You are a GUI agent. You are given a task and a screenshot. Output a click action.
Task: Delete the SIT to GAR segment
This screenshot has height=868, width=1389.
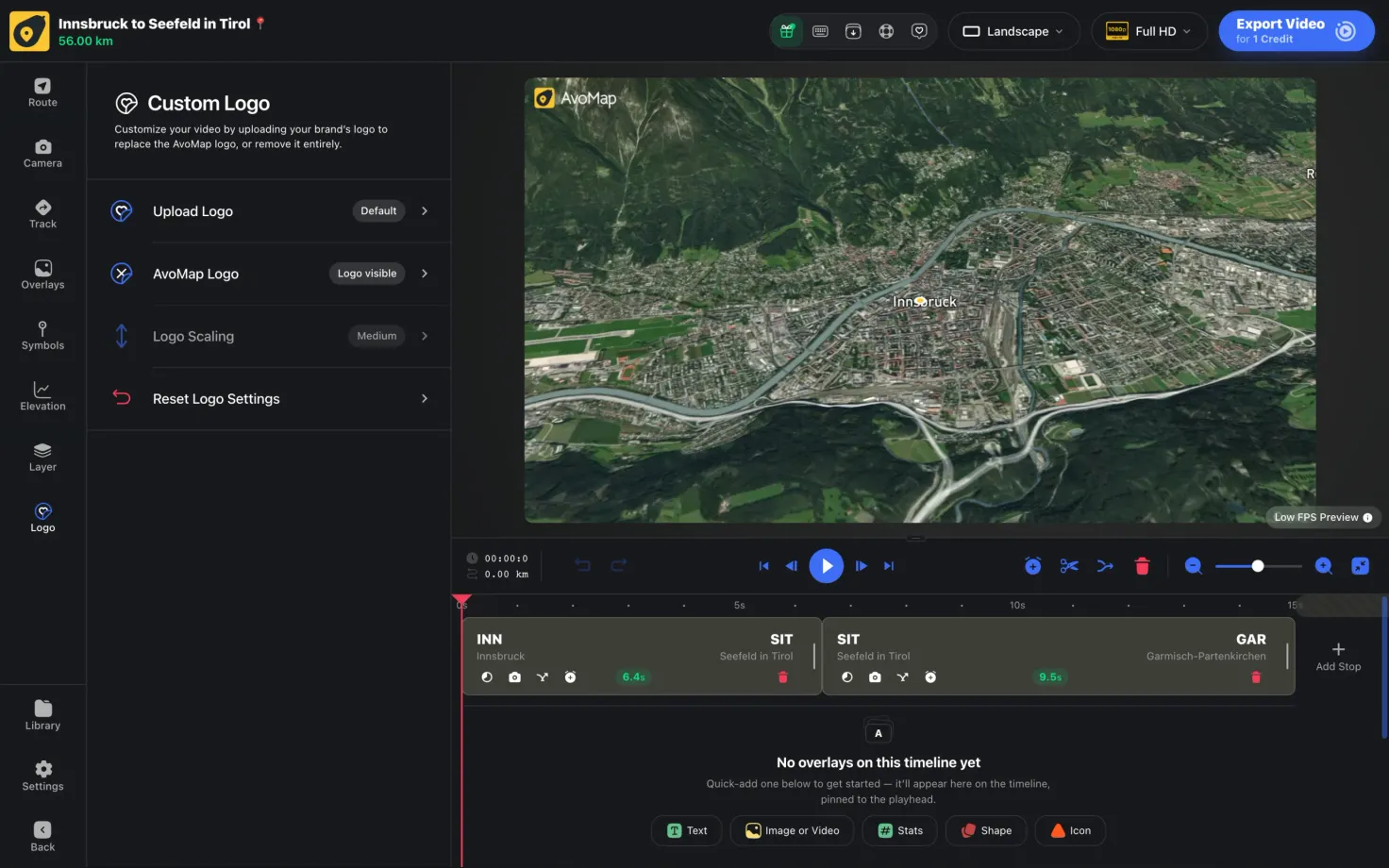(x=1256, y=677)
